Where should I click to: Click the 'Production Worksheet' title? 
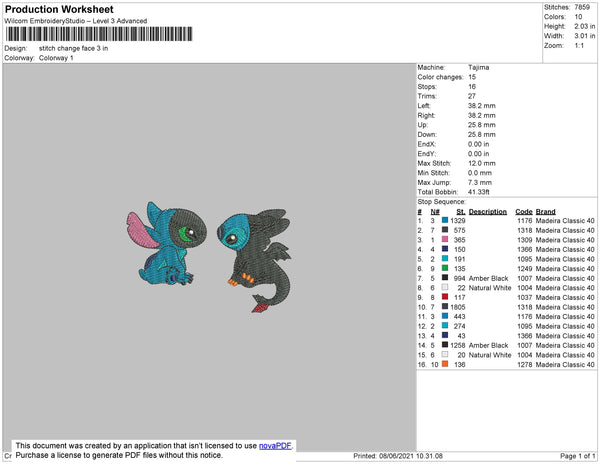point(59,9)
